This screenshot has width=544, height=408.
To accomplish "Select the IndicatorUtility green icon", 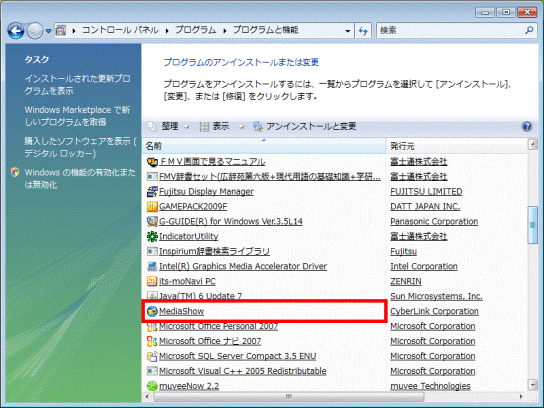I will 152,236.
